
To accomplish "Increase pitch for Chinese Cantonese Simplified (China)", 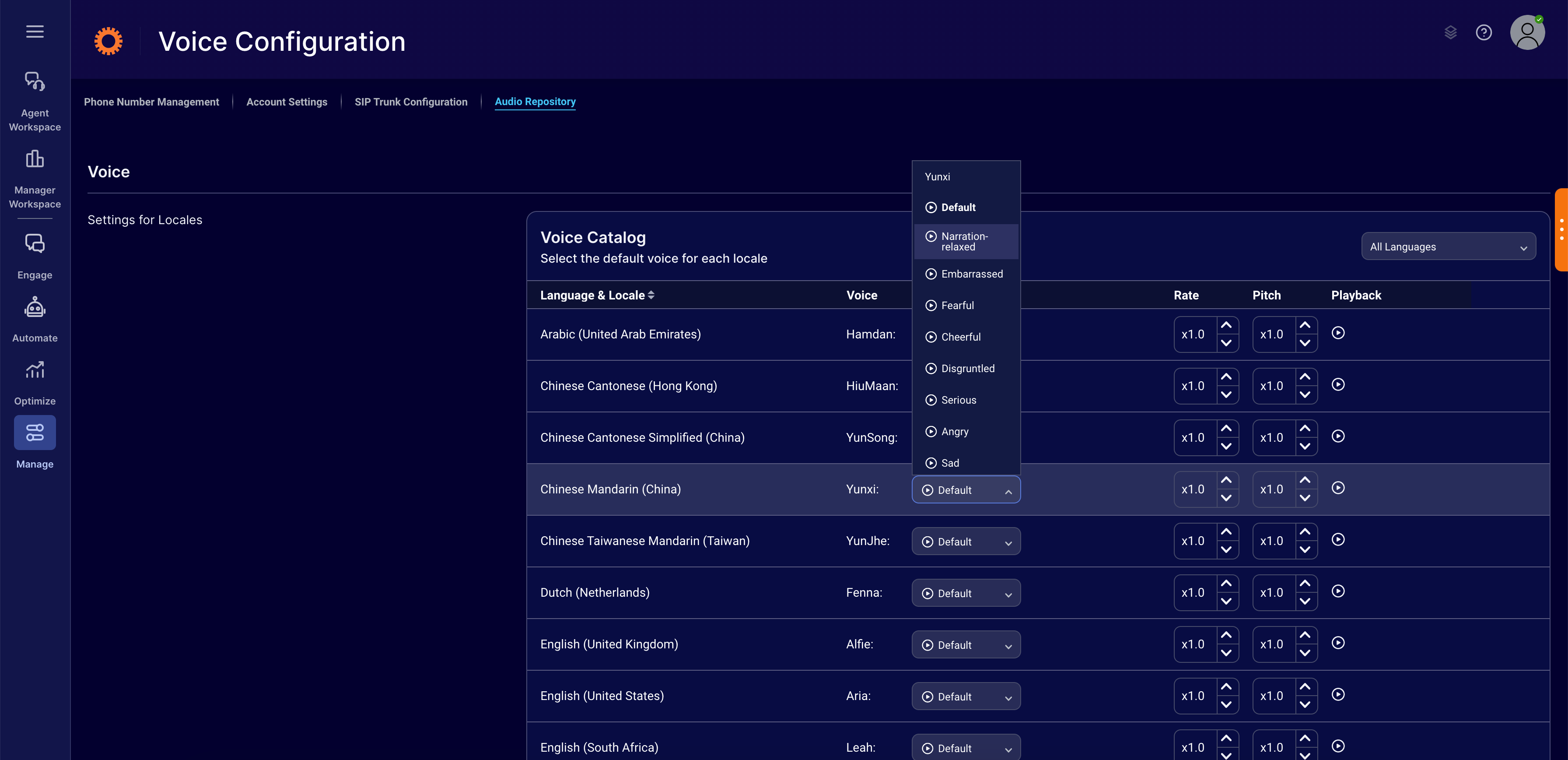I will [1305, 429].
